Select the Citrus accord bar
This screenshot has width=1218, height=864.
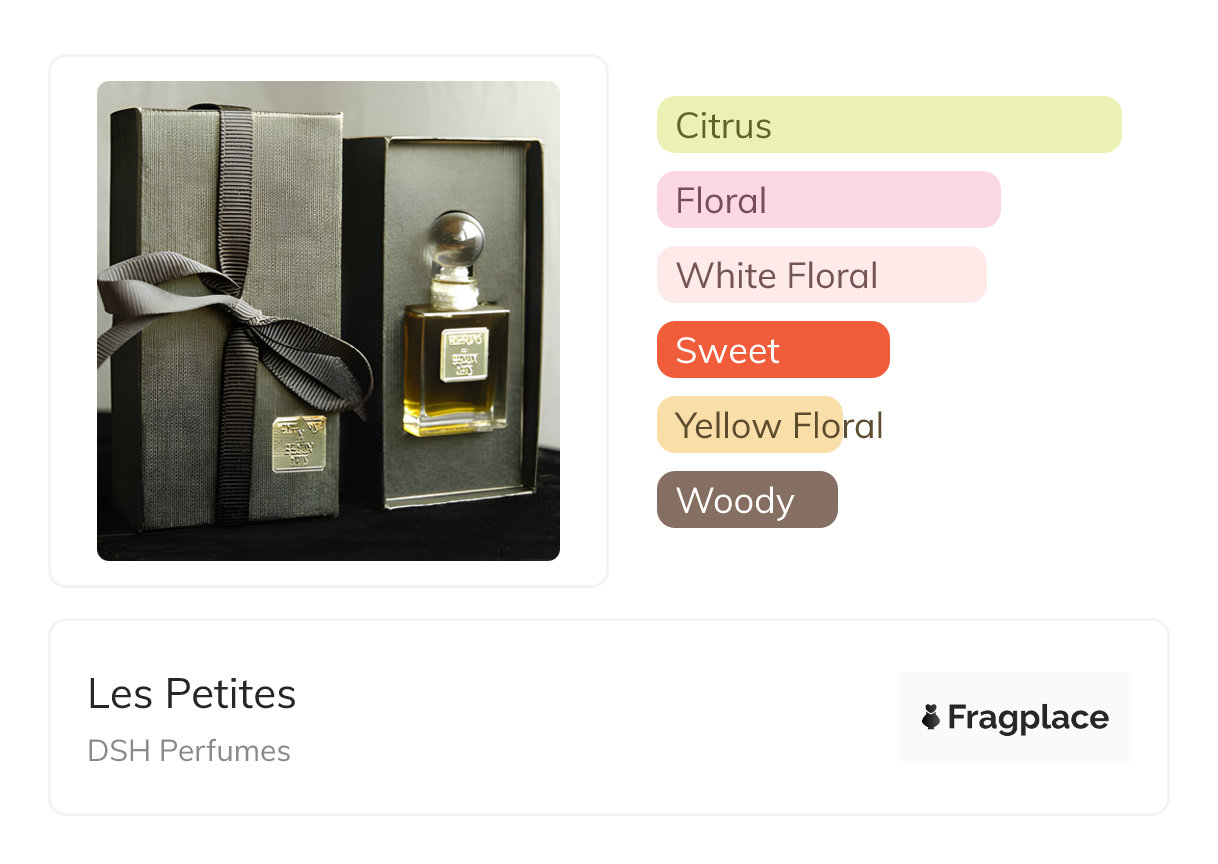[888, 125]
